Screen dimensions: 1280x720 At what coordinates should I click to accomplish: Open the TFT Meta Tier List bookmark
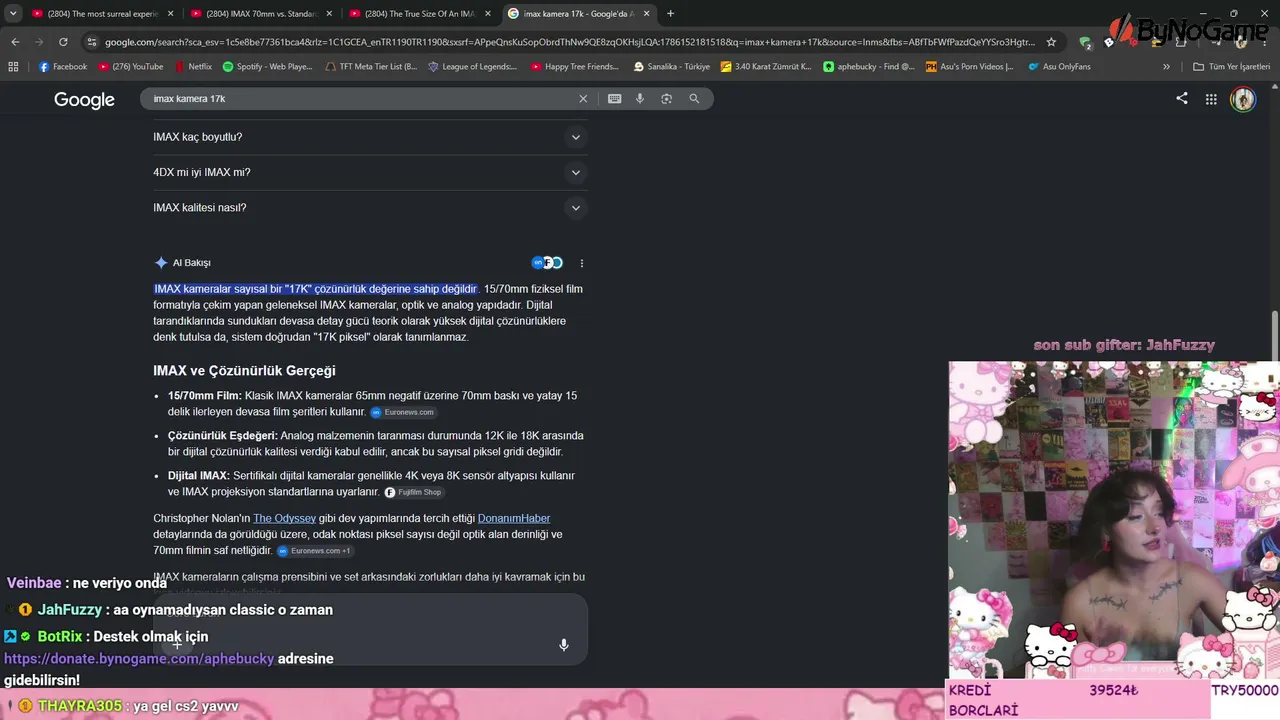370,67
